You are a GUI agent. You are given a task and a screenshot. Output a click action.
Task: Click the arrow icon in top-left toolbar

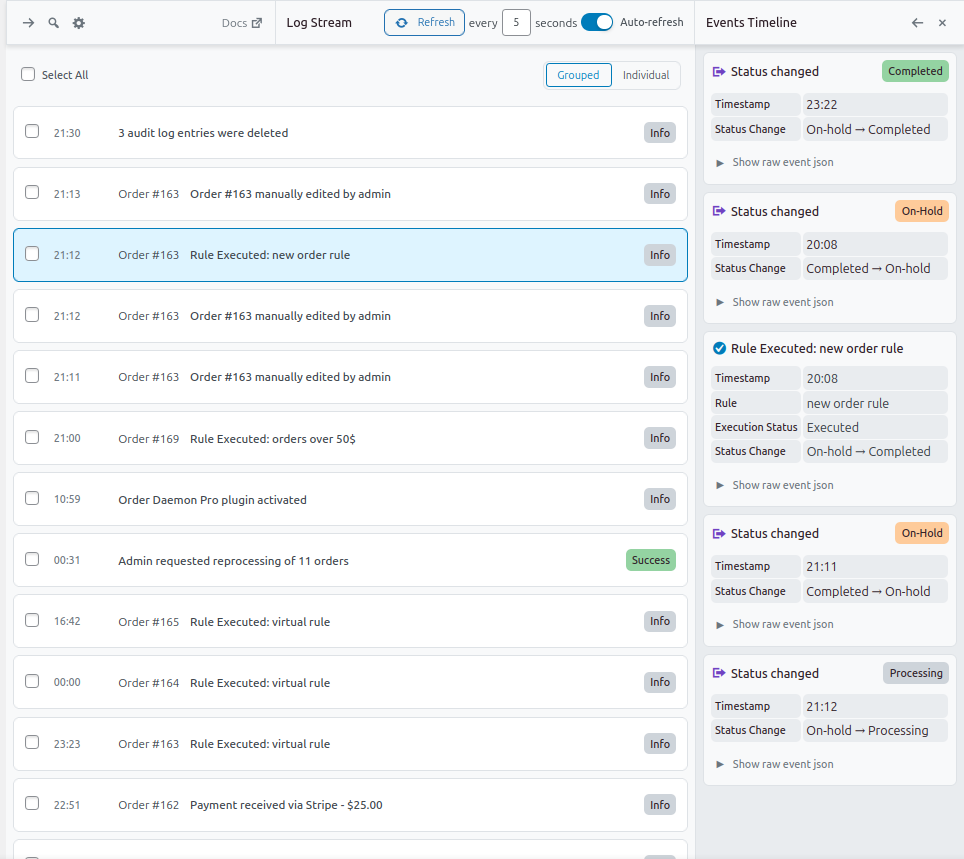(x=29, y=22)
